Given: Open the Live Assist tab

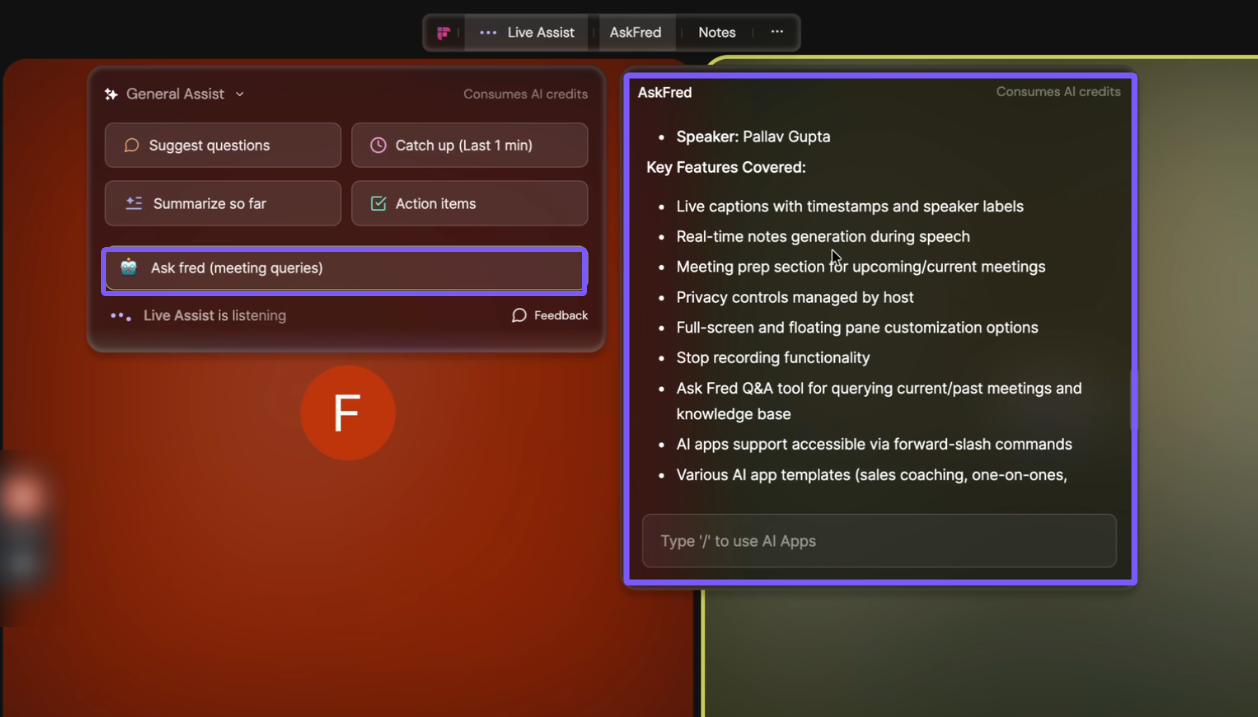Looking at the screenshot, I should (527, 33).
